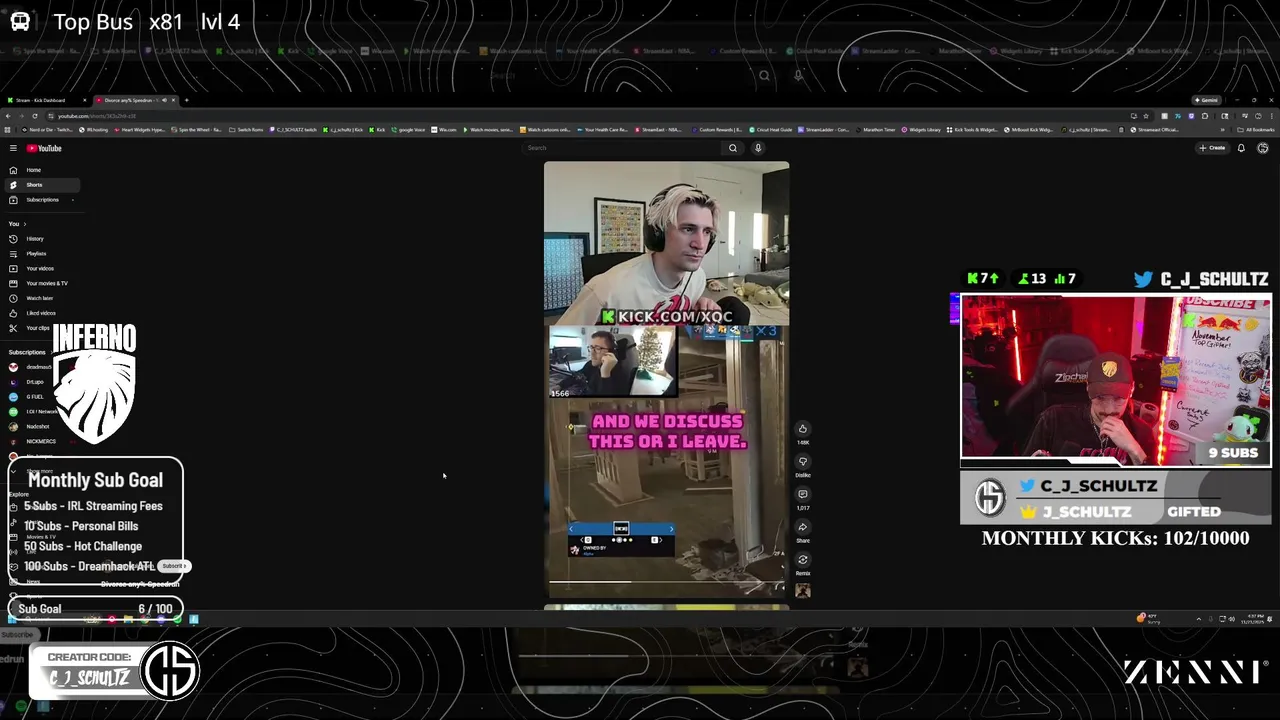Open a new browser tab
Screen dimensions: 1280x720
pyautogui.click(x=186, y=100)
